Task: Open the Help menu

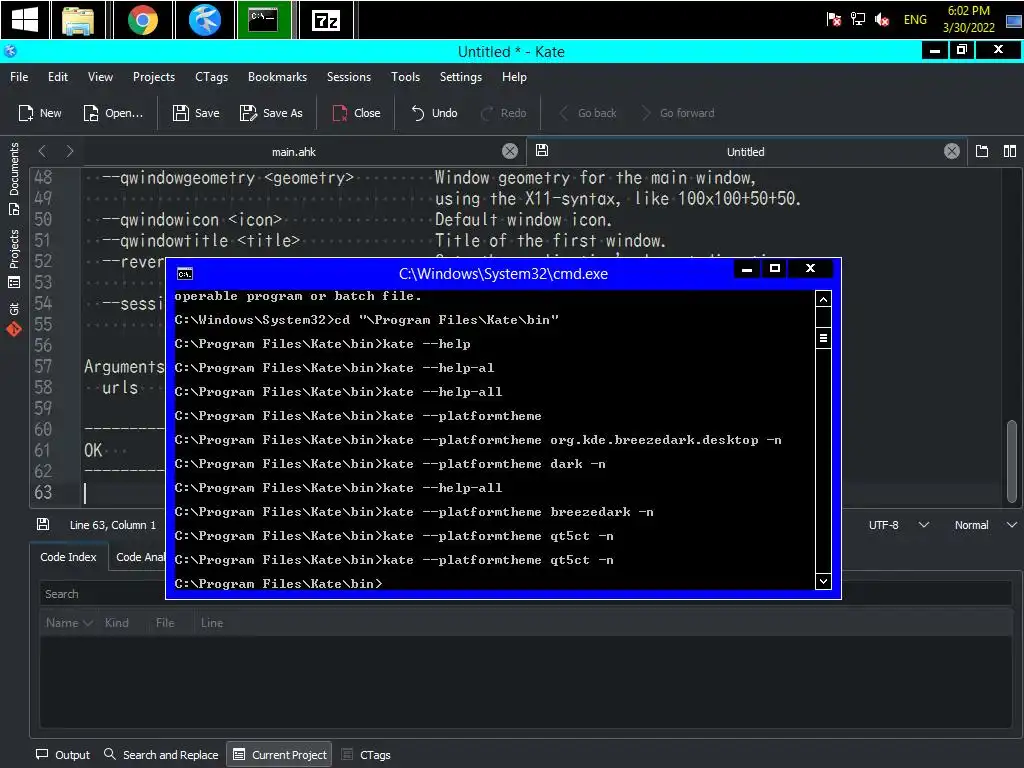Action: coord(514,76)
